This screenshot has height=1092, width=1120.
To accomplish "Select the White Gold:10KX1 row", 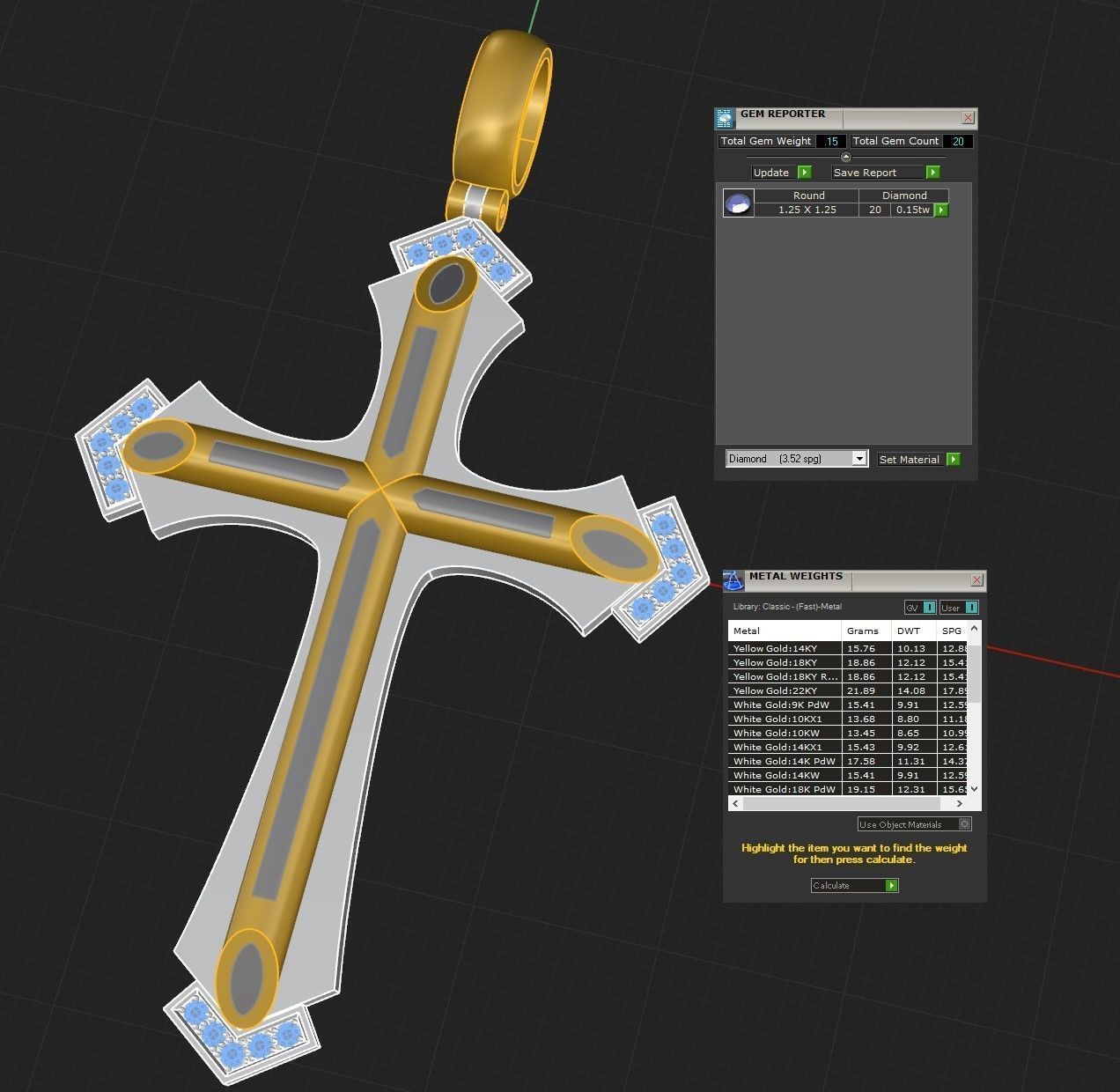I will tap(847, 719).
